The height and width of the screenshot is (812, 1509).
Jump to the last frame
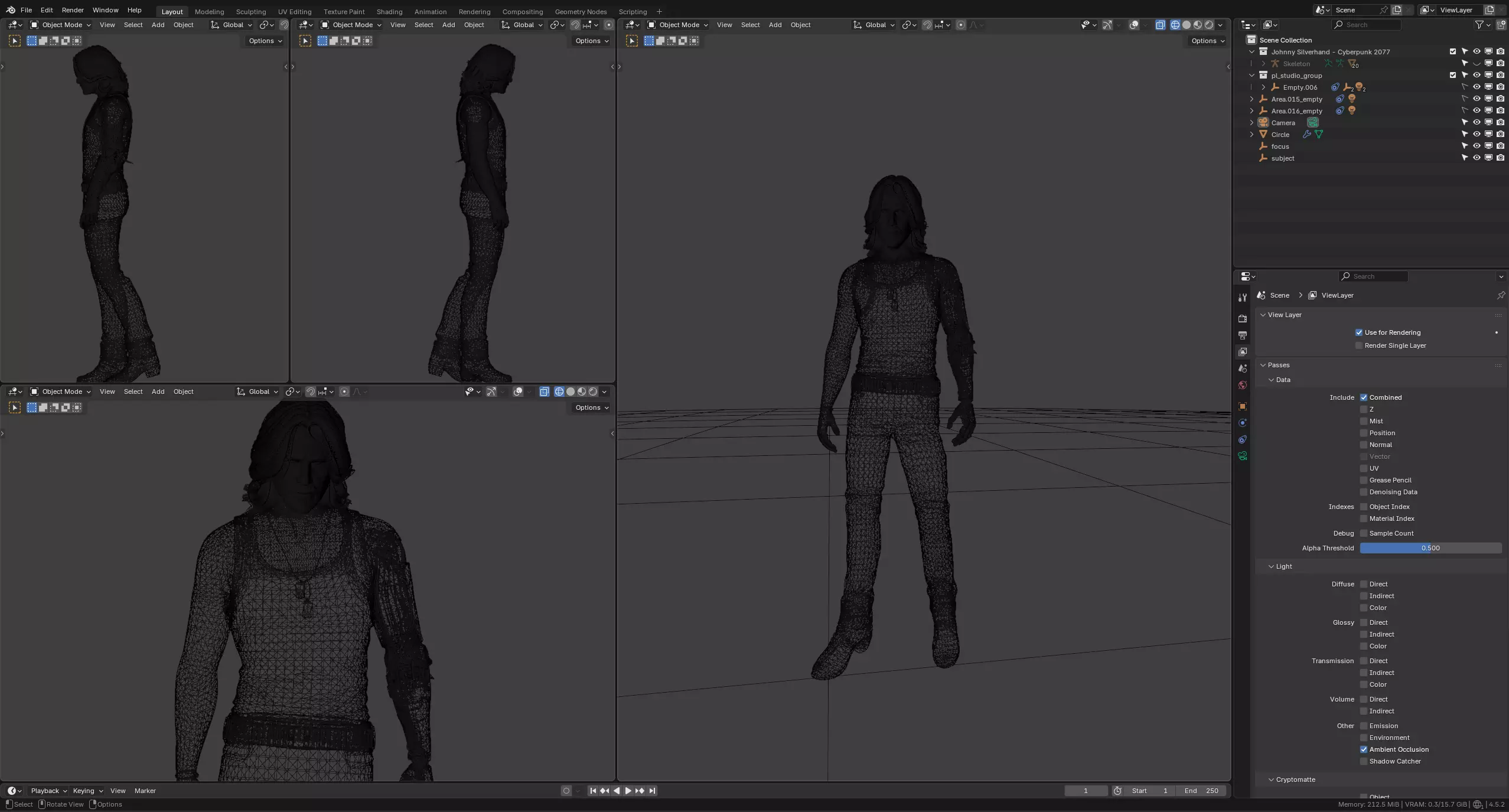(x=652, y=791)
